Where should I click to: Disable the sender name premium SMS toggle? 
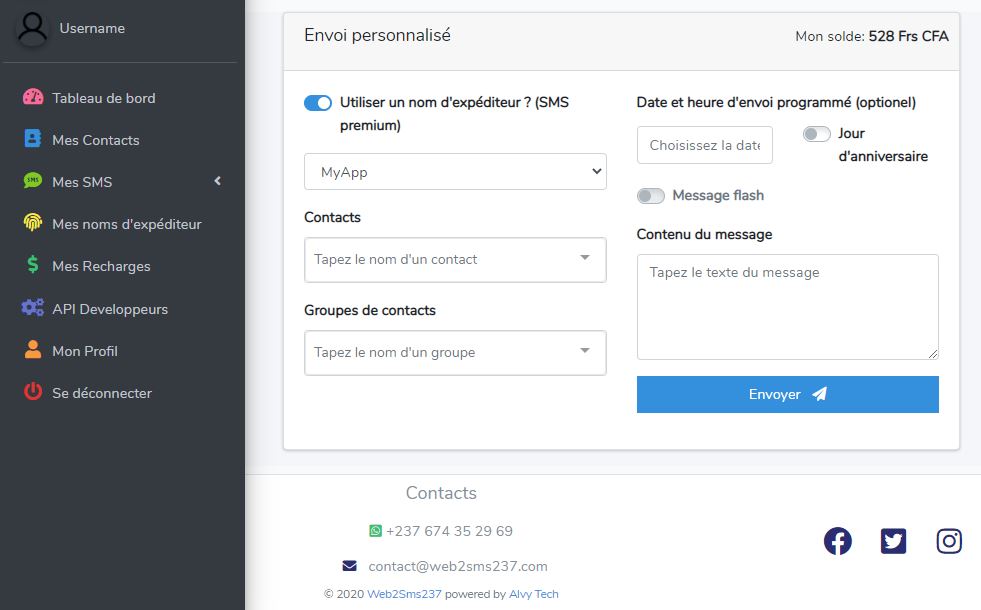[x=318, y=103]
